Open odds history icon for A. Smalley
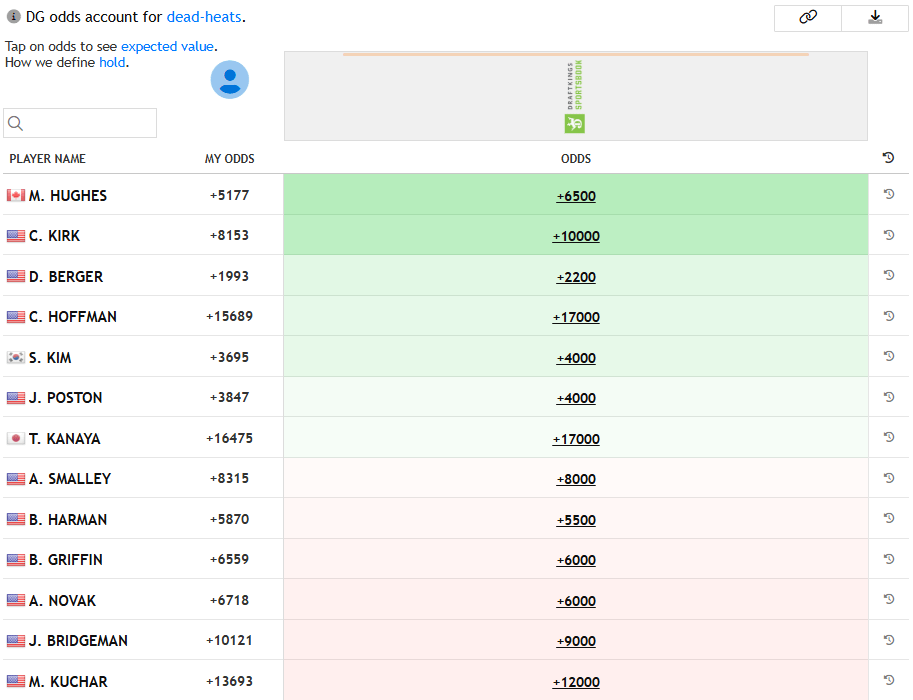 point(889,478)
